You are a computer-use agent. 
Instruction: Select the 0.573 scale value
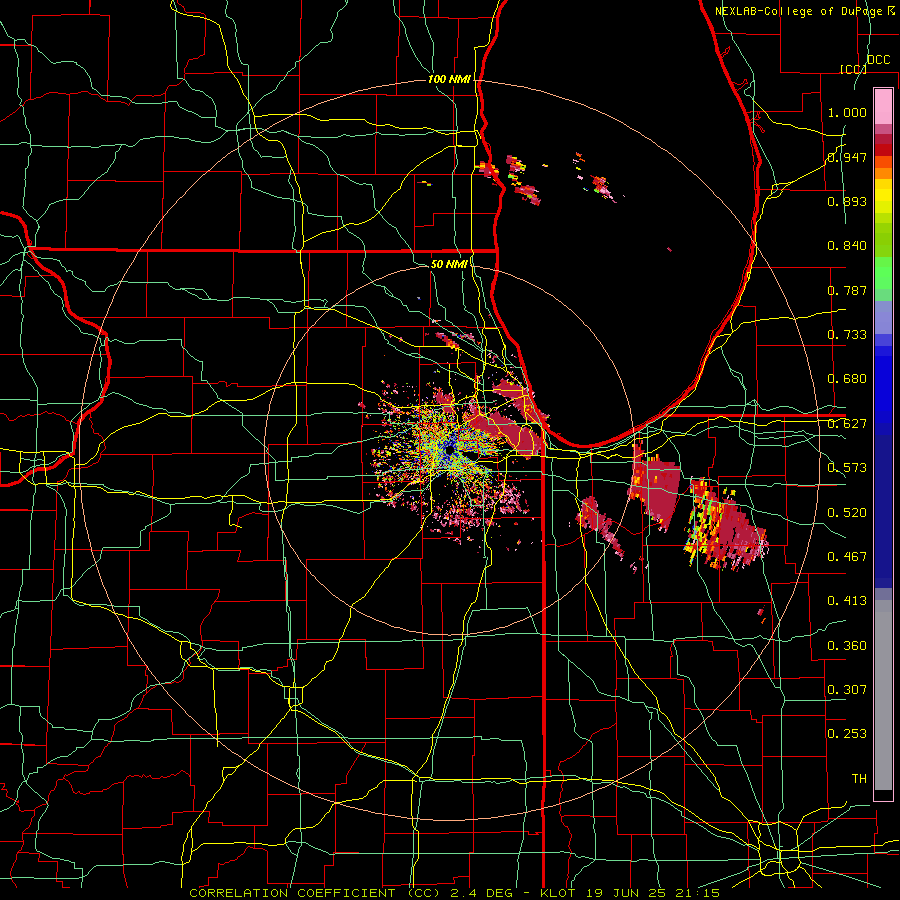(x=847, y=468)
